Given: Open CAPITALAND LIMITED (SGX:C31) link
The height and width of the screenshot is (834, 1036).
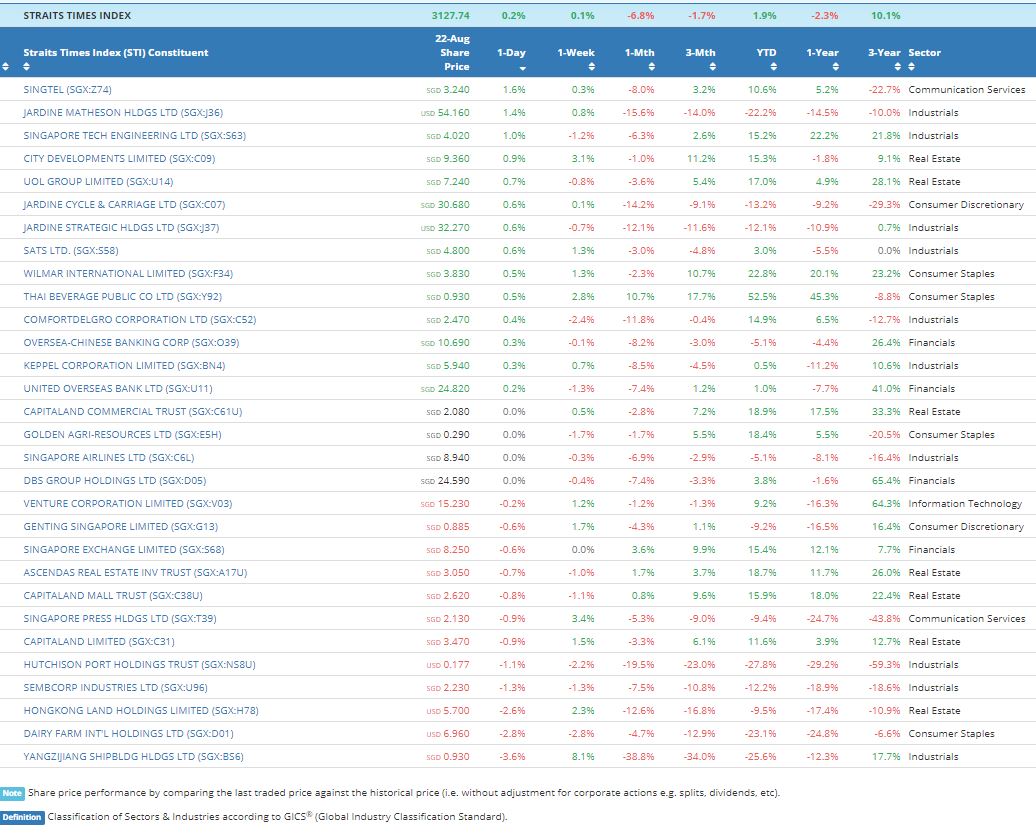Looking at the screenshot, I should pyautogui.click(x=98, y=641).
